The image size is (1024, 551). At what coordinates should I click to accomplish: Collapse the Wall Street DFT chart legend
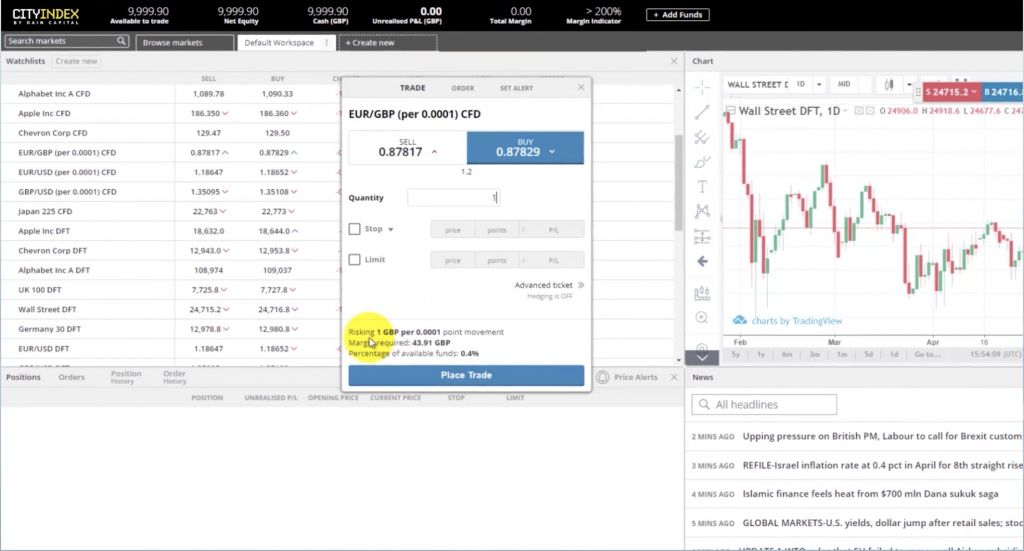pos(731,110)
